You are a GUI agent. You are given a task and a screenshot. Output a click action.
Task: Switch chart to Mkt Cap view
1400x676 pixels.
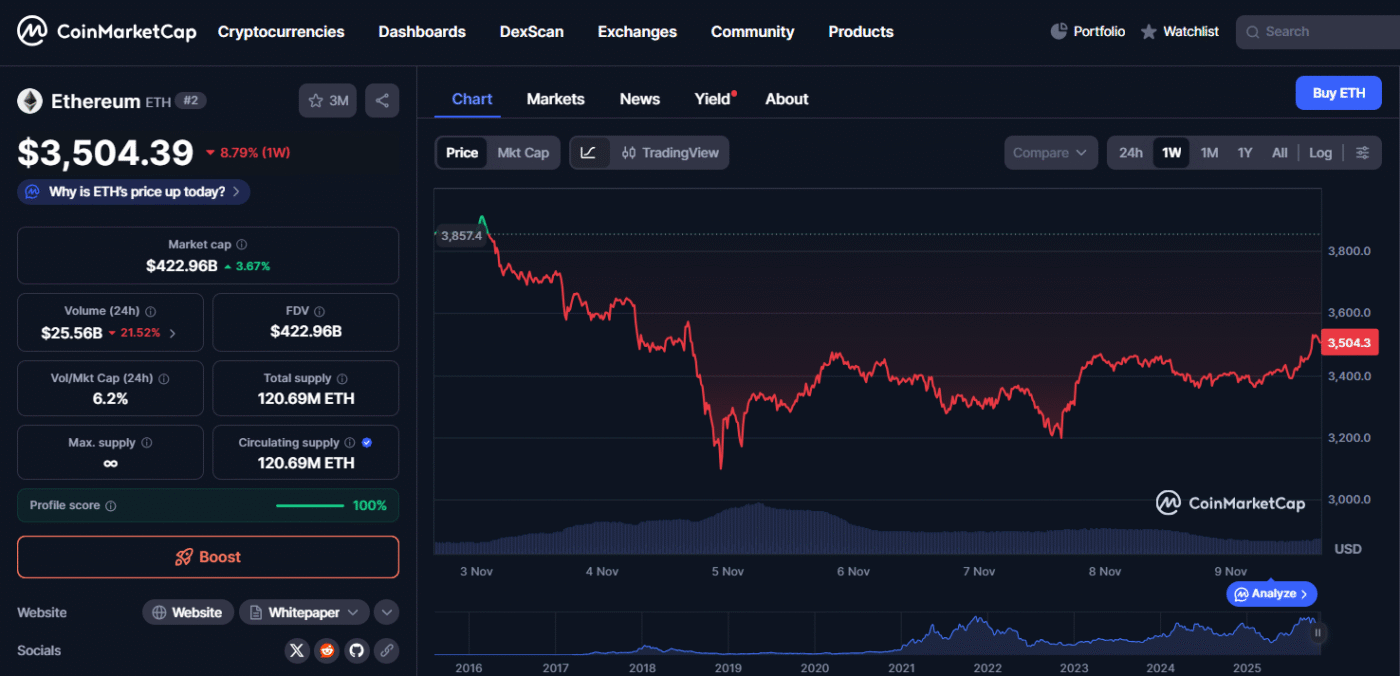(523, 153)
